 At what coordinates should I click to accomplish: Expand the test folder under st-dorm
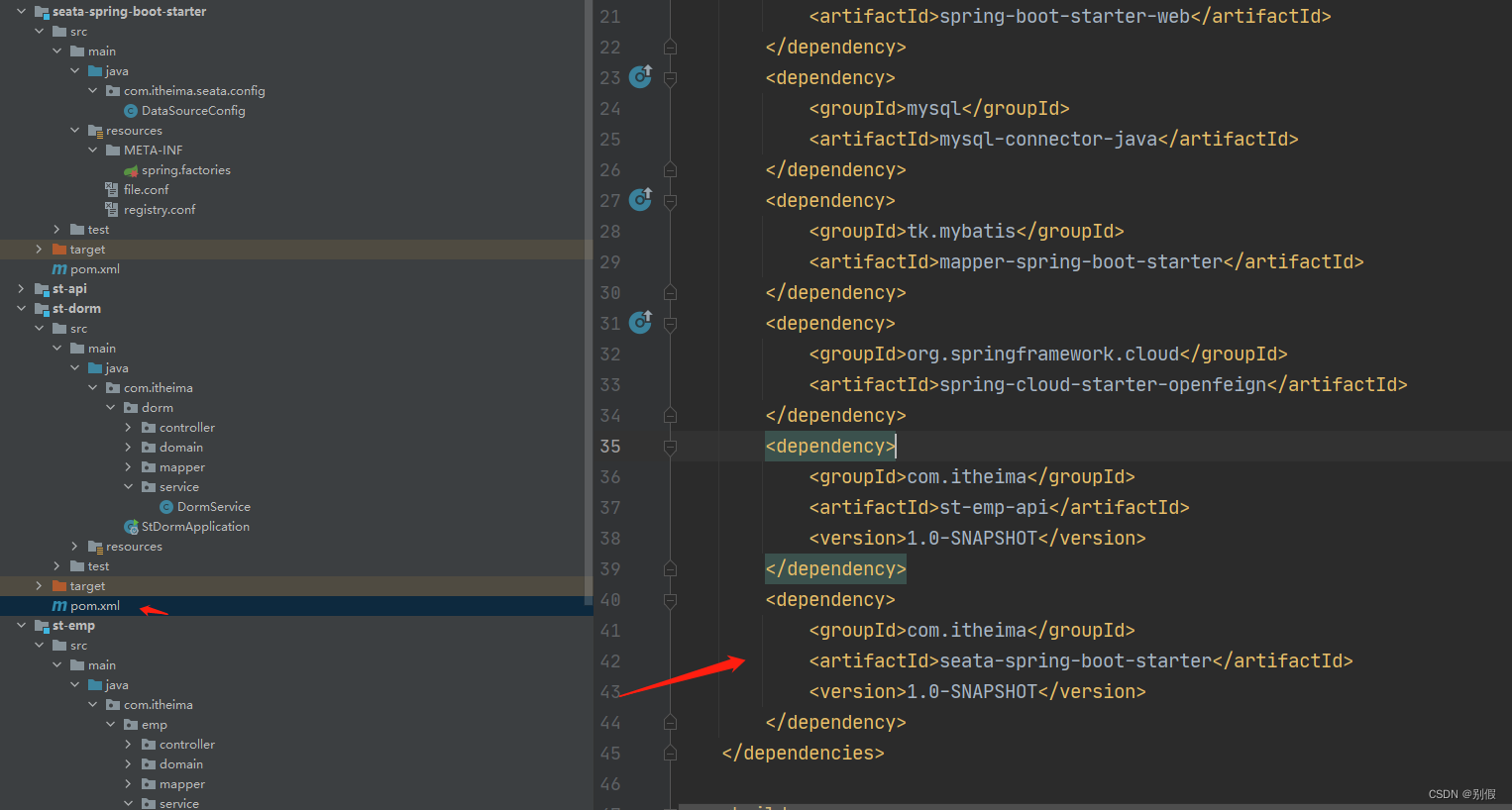(x=57, y=566)
